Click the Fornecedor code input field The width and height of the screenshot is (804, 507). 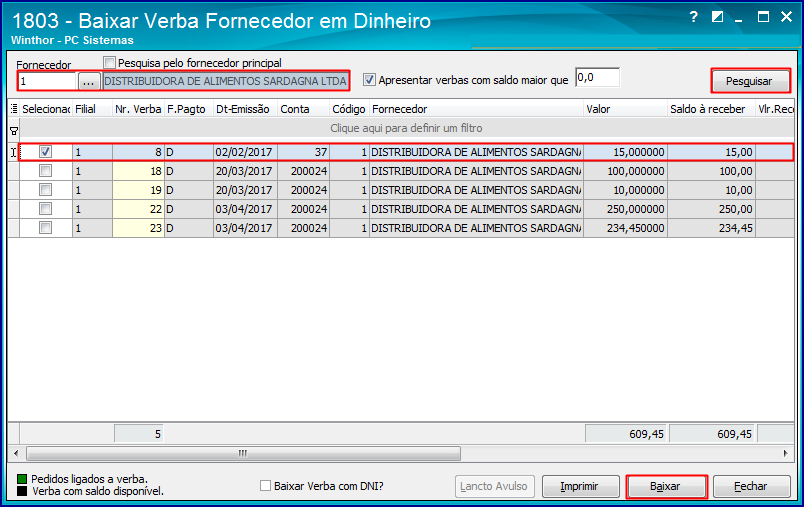47,81
